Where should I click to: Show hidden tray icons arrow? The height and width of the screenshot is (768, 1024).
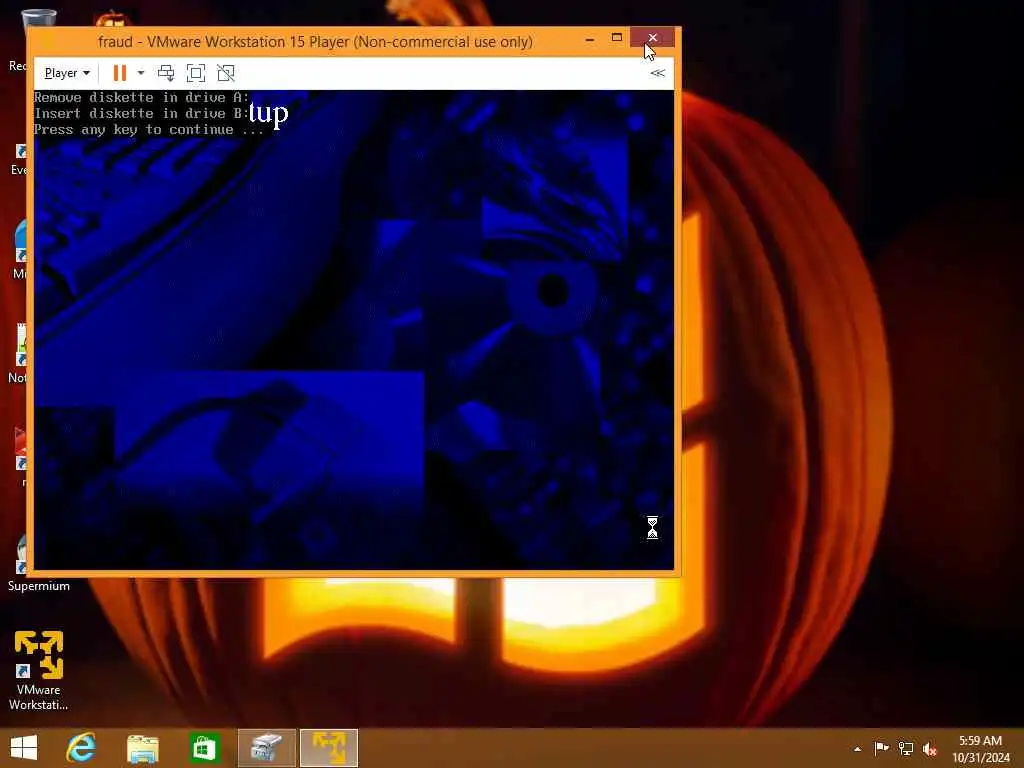857,749
